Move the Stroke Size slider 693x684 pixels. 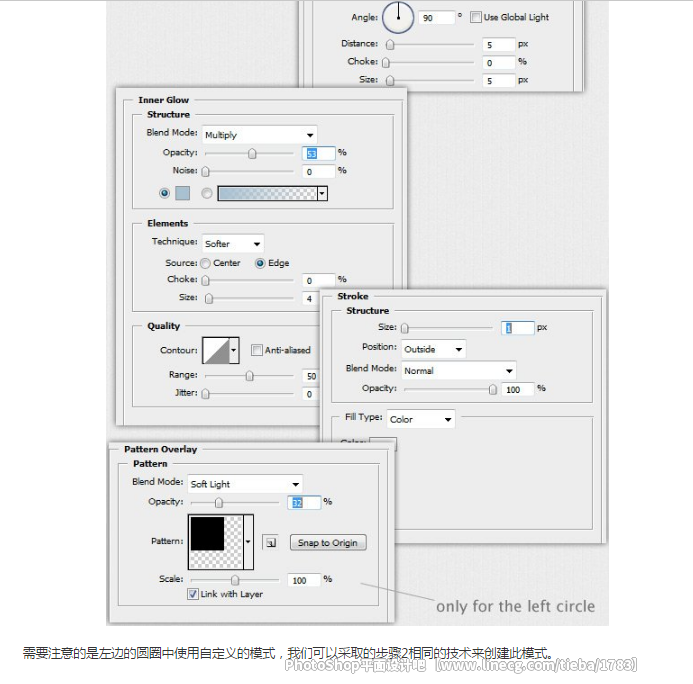coord(405,328)
